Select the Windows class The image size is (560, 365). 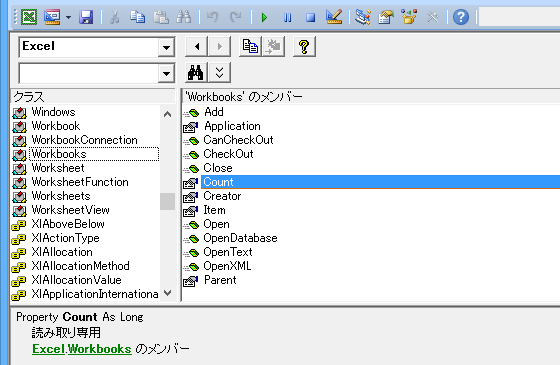pos(53,112)
